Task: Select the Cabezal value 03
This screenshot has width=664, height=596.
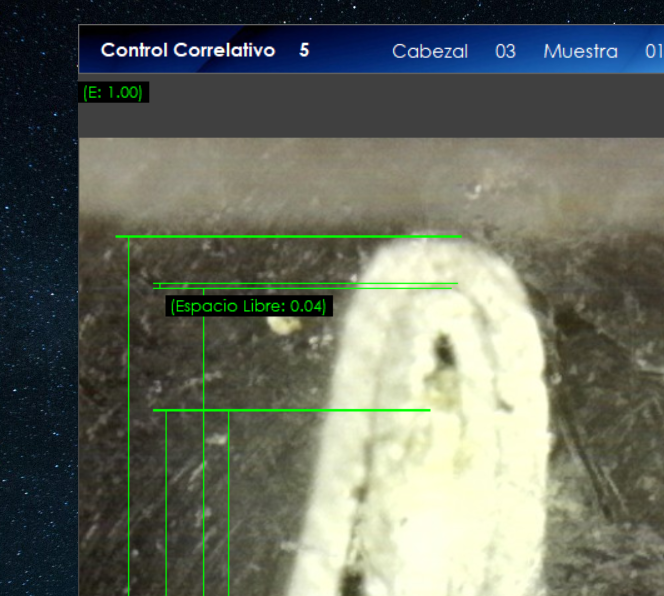Action: click(x=505, y=51)
